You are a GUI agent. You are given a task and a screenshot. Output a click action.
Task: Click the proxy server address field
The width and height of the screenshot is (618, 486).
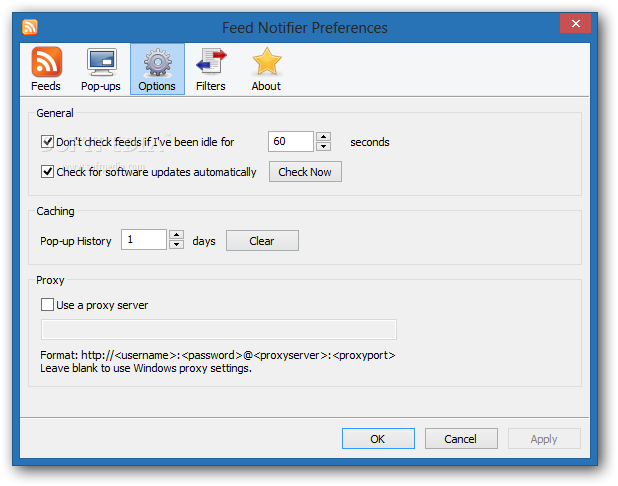click(x=219, y=330)
